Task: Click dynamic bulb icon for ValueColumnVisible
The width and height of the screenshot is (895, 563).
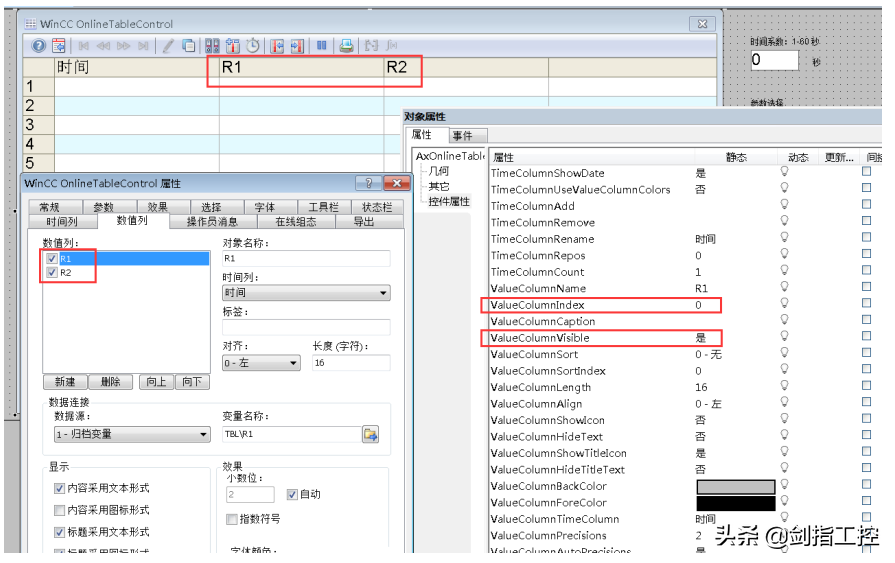Action: [x=784, y=338]
